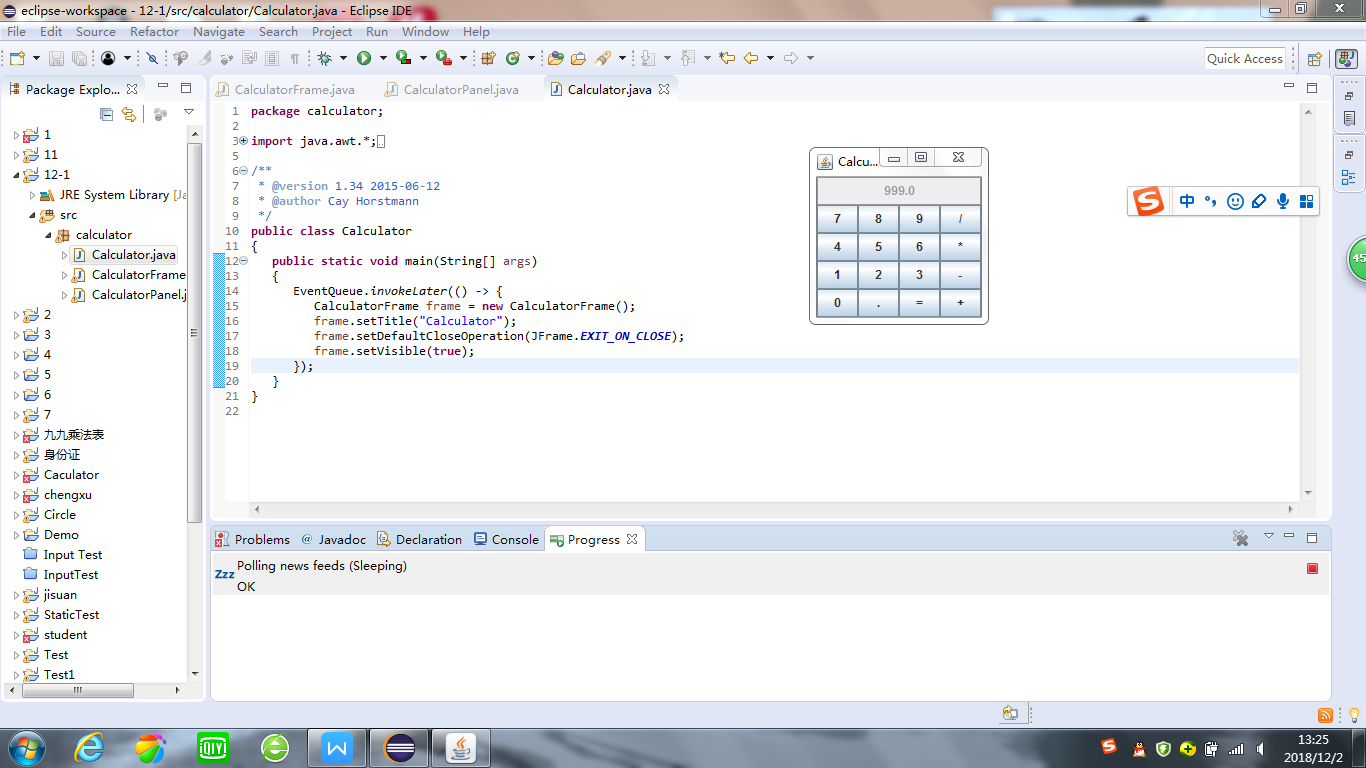The width and height of the screenshot is (1366, 768).
Task: Select the 九九乘法表 project
Action: [x=74, y=435]
